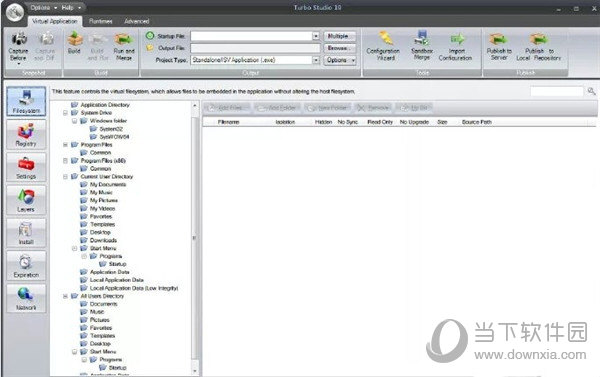Switch to the Advanced tab
The height and width of the screenshot is (377, 600).
click(137, 21)
